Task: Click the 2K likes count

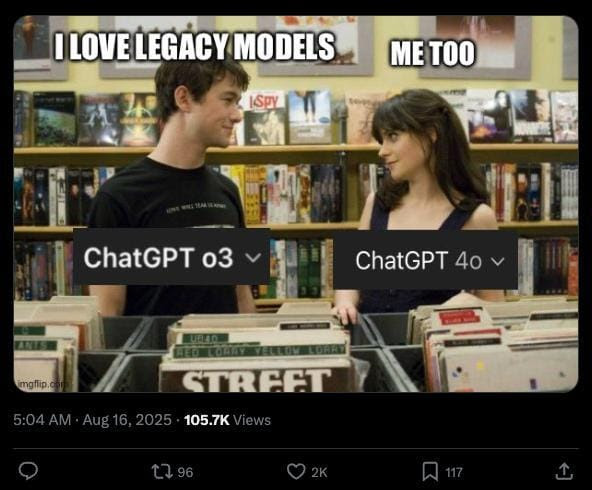Action: [x=319, y=472]
